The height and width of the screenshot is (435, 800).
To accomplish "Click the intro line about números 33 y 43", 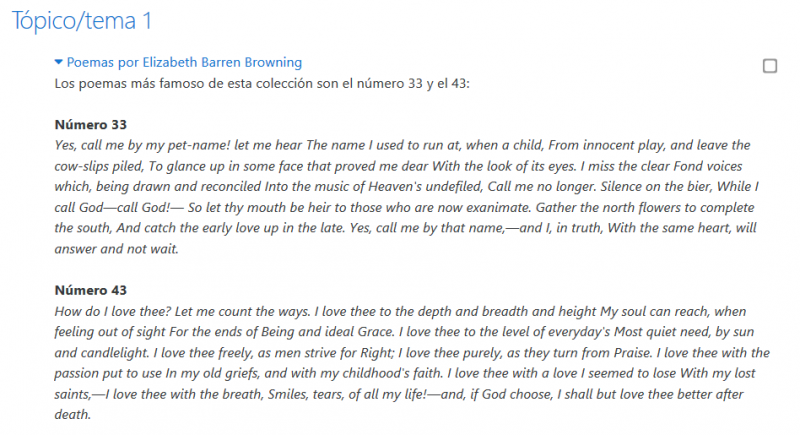I will tap(262, 82).
